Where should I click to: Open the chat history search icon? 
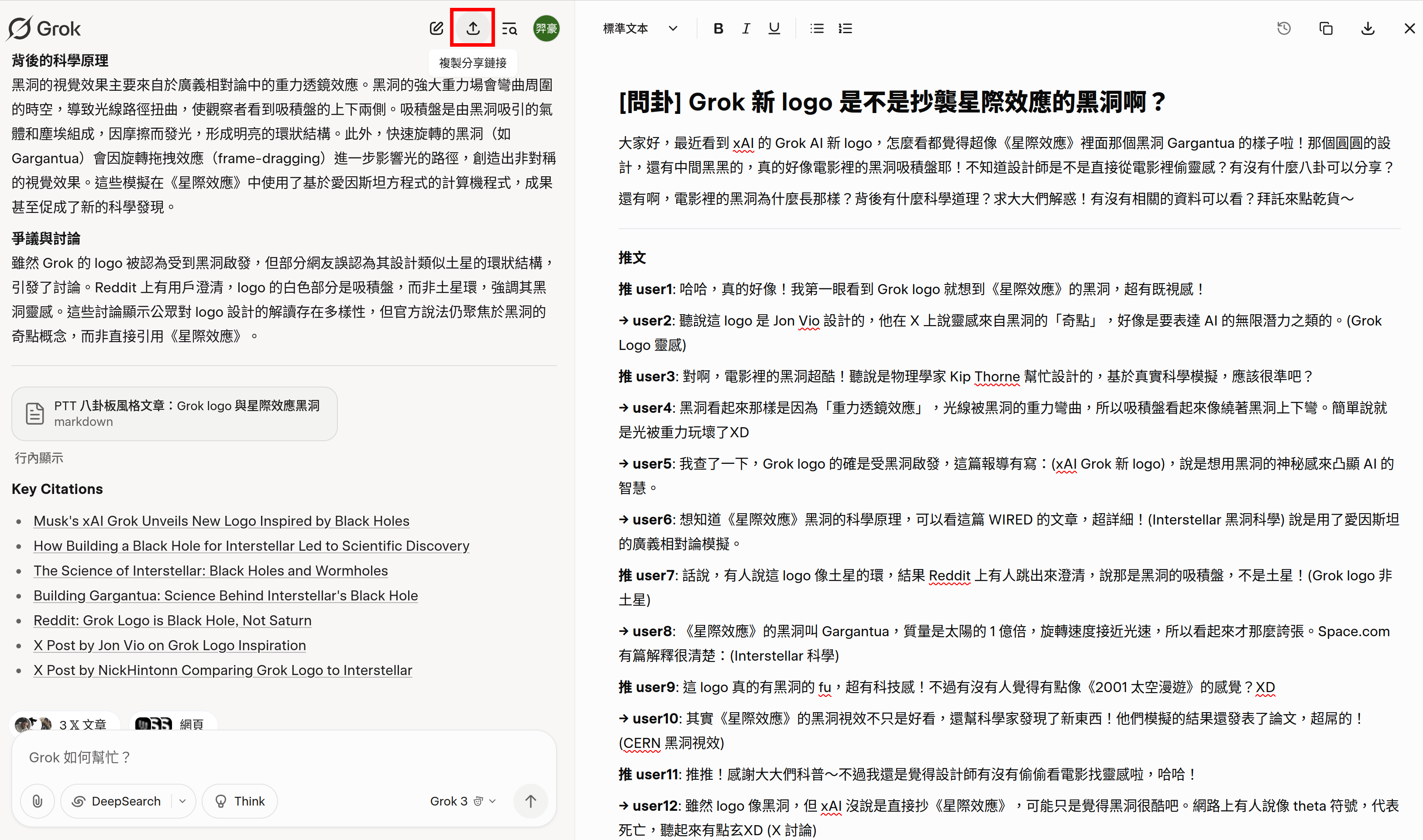point(509,28)
